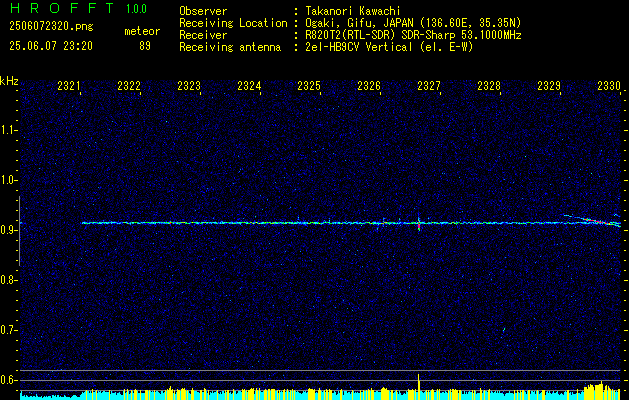
Task: Click the meteor label
Action: point(142,31)
